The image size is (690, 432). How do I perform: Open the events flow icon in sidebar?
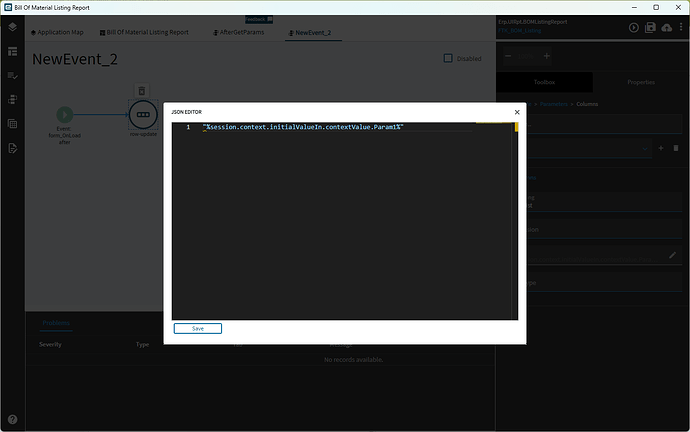tap(12, 100)
